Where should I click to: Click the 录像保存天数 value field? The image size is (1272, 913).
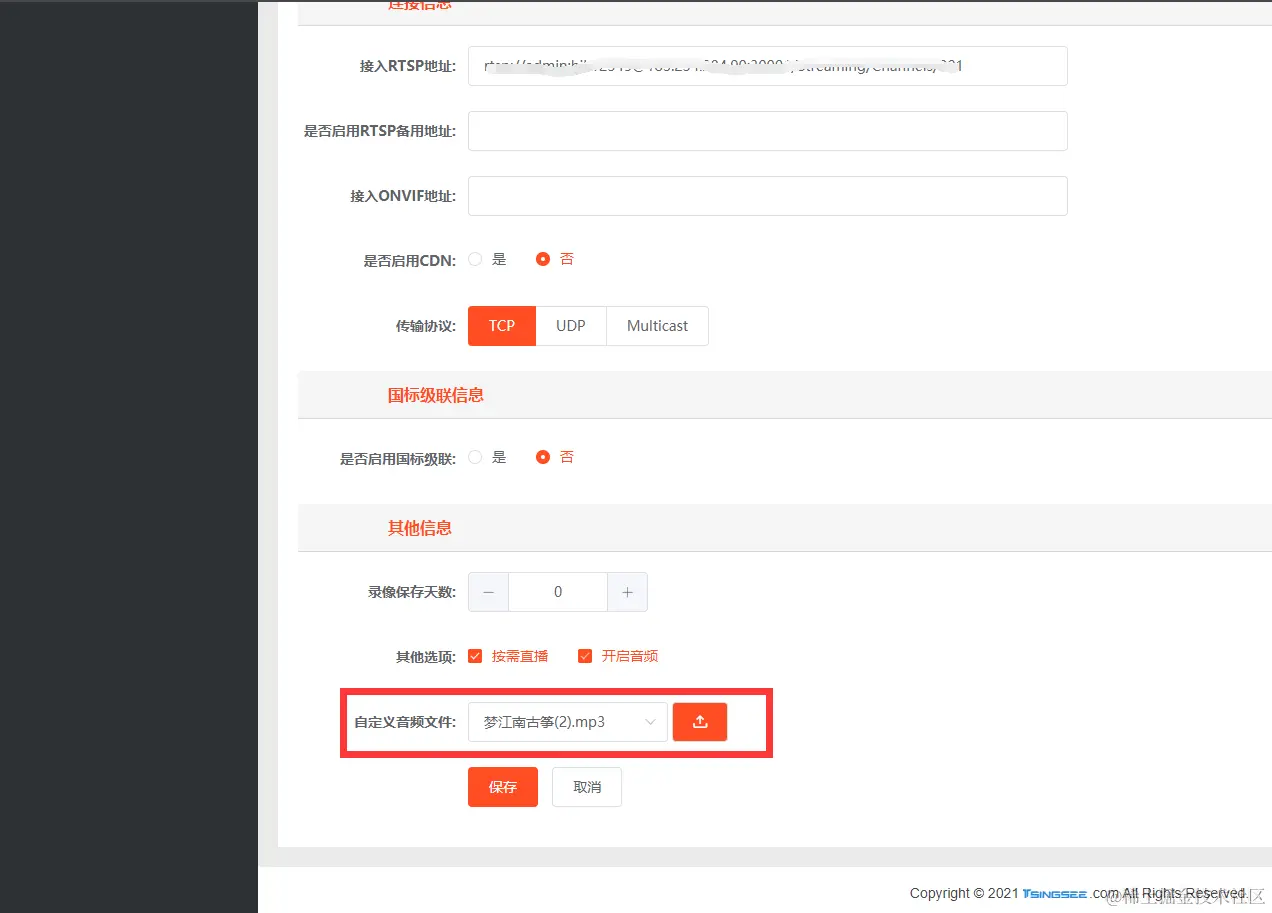558,592
